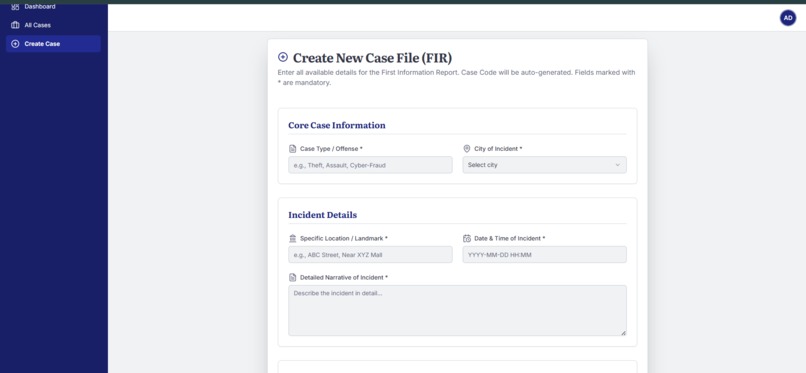Click the Create Case plus-circle icon
This screenshot has height=373, width=806.
click(x=15, y=44)
